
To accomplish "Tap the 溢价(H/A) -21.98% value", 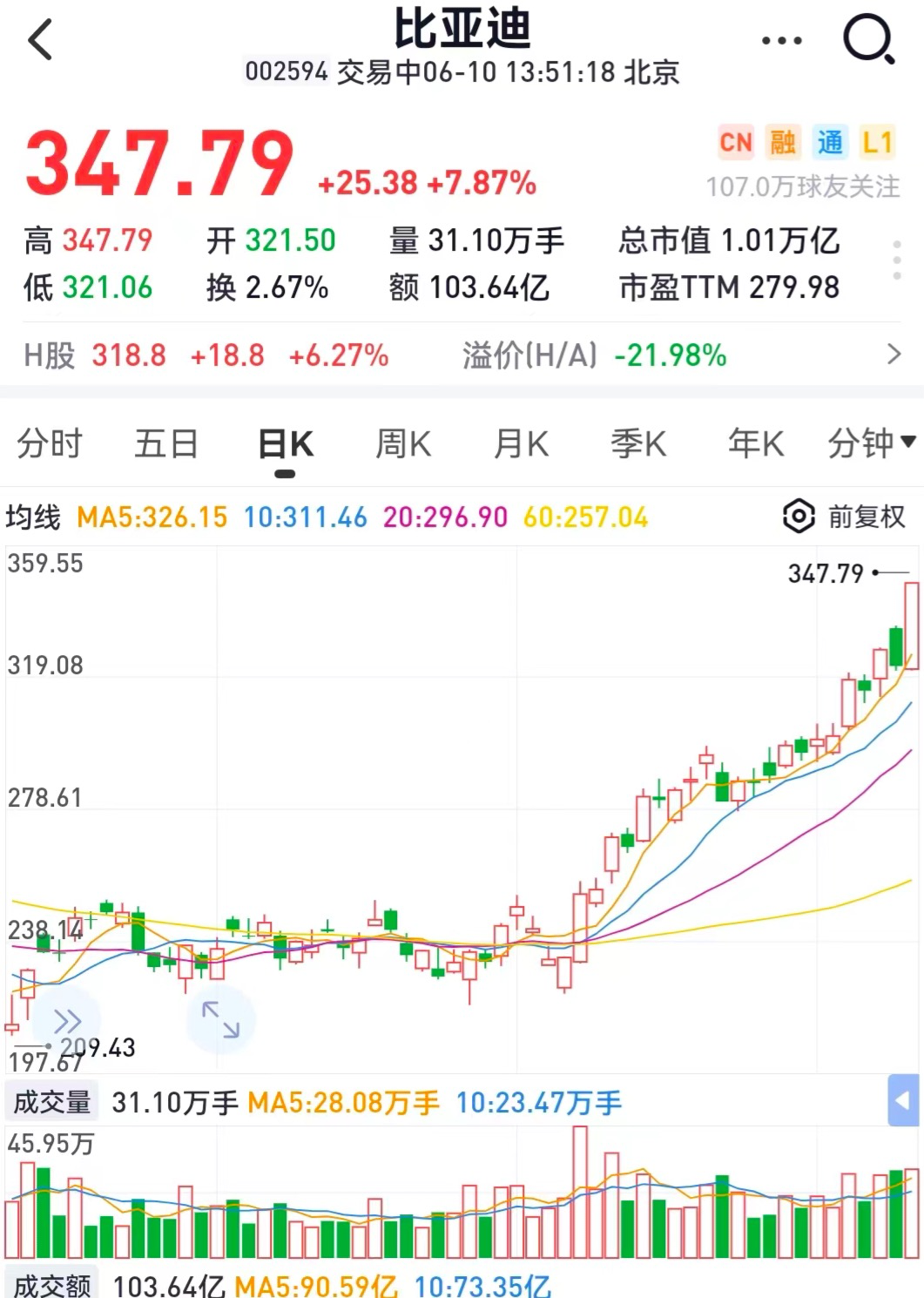I will point(594,355).
